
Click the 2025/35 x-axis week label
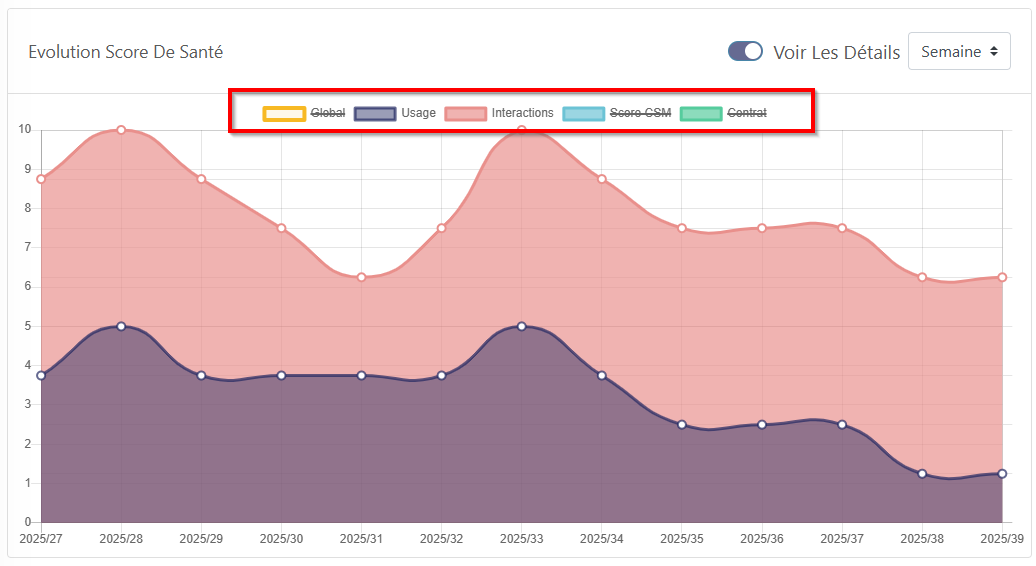(681, 539)
